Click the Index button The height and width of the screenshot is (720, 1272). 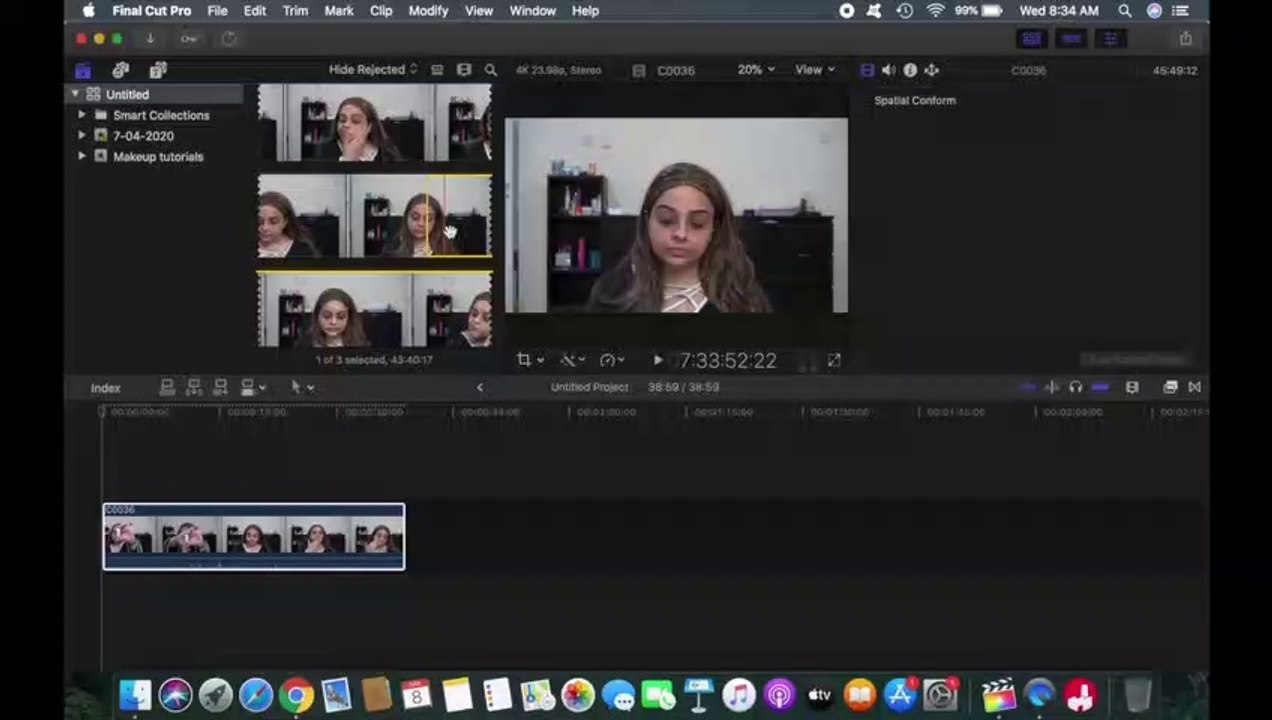pos(106,388)
